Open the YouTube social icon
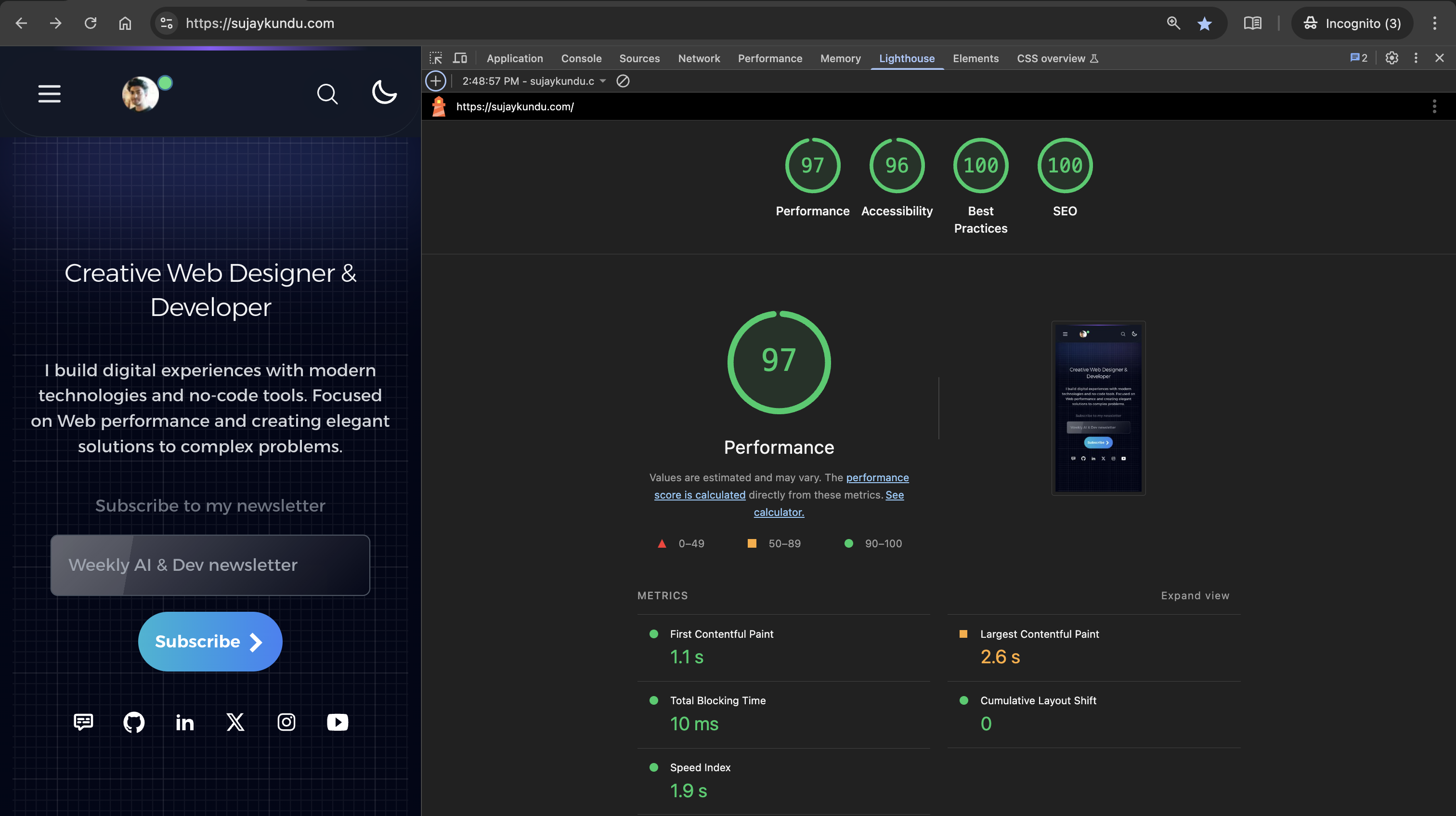This screenshot has width=1456, height=816. pyautogui.click(x=338, y=722)
